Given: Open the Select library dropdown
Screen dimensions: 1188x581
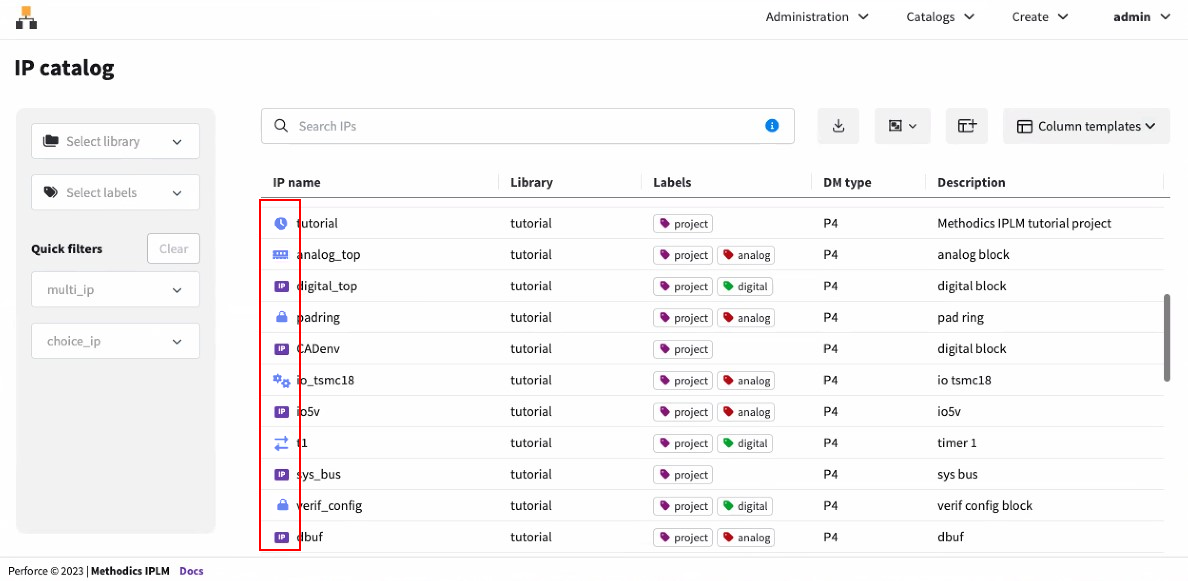Looking at the screenshot, I should pos(115,142).
